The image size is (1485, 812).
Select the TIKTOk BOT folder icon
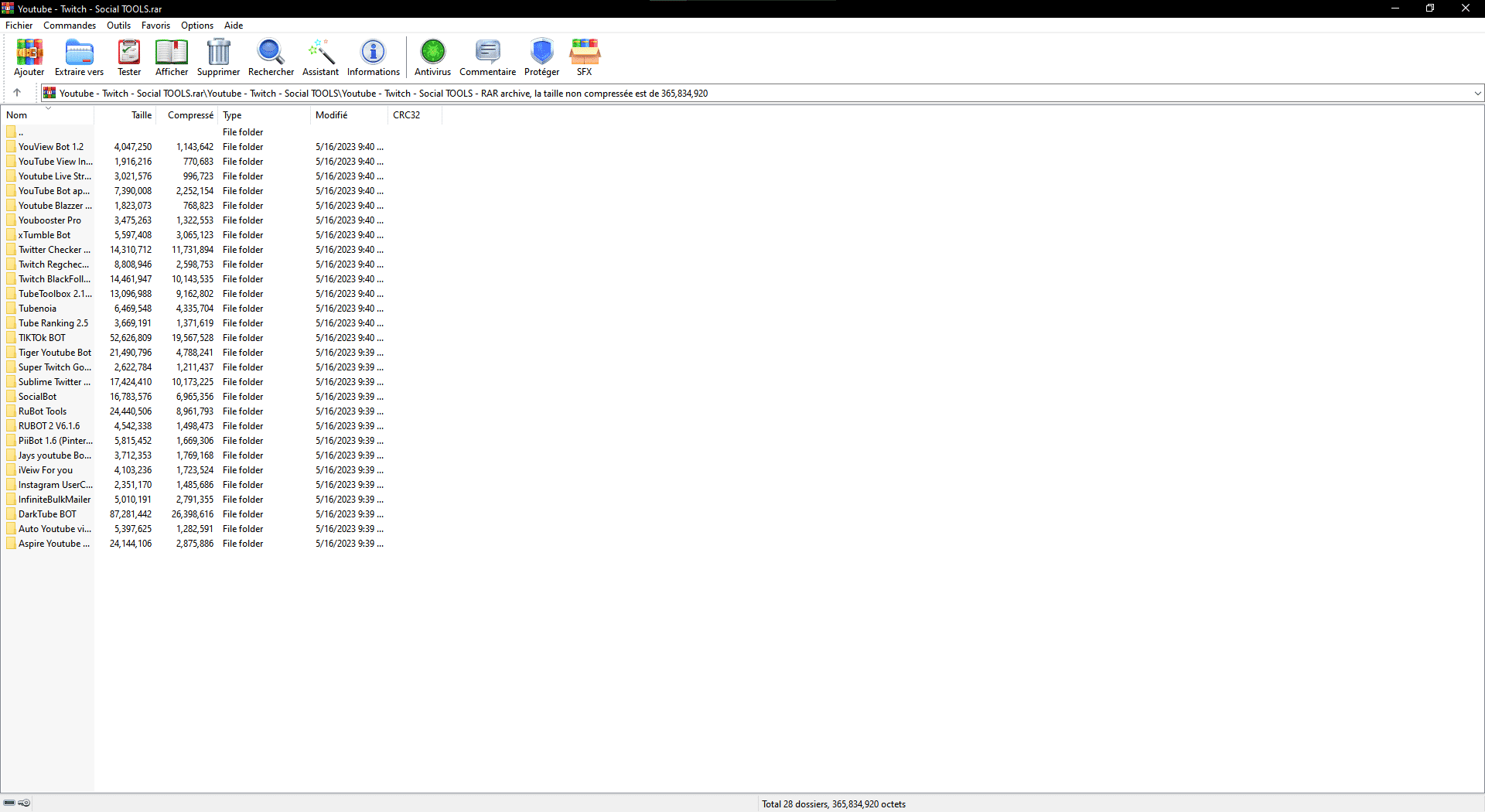[11, 338]
